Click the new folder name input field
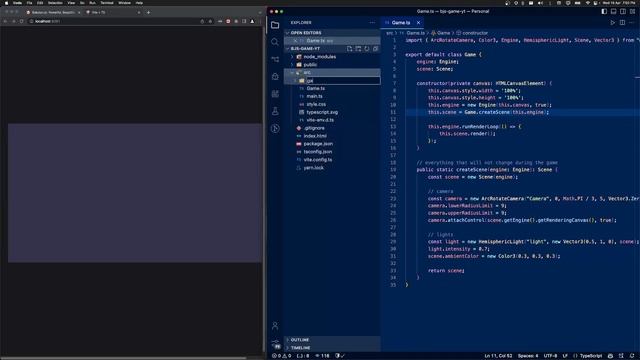Image resolution: width=640 pixels, height=360 pixels. point(343,81)
